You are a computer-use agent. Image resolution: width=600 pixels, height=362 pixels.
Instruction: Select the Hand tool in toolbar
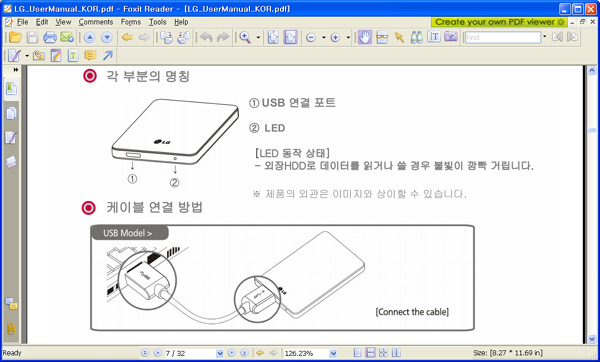[365, 38]
